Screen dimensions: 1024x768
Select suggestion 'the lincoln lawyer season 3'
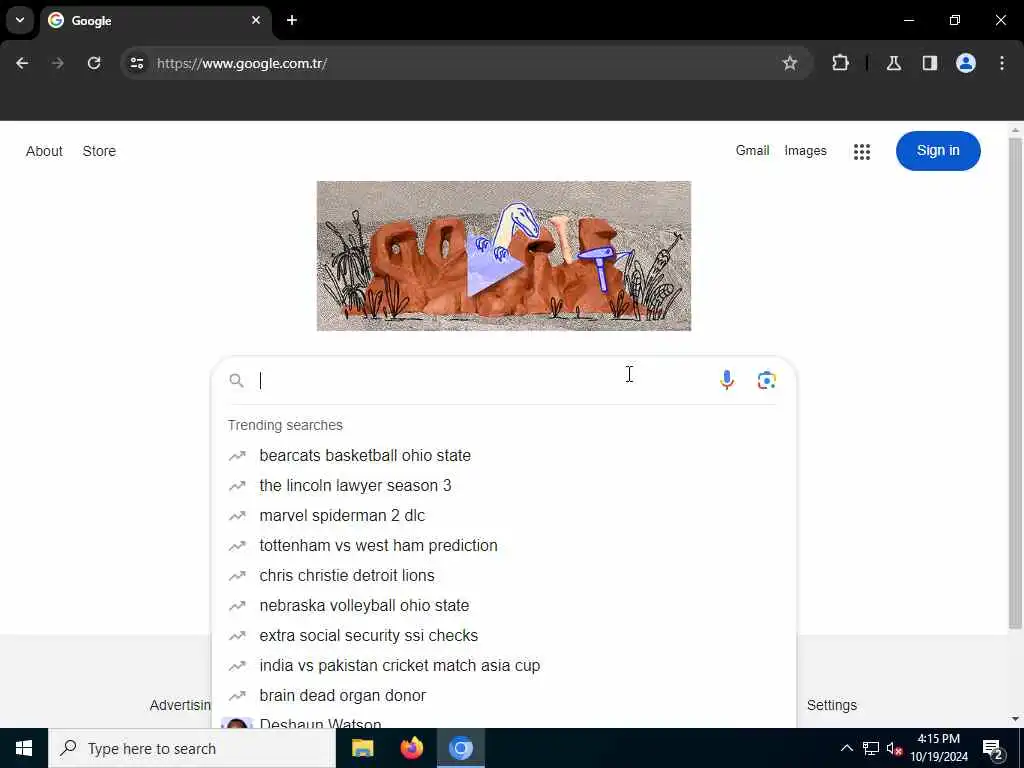pos(504,485)
